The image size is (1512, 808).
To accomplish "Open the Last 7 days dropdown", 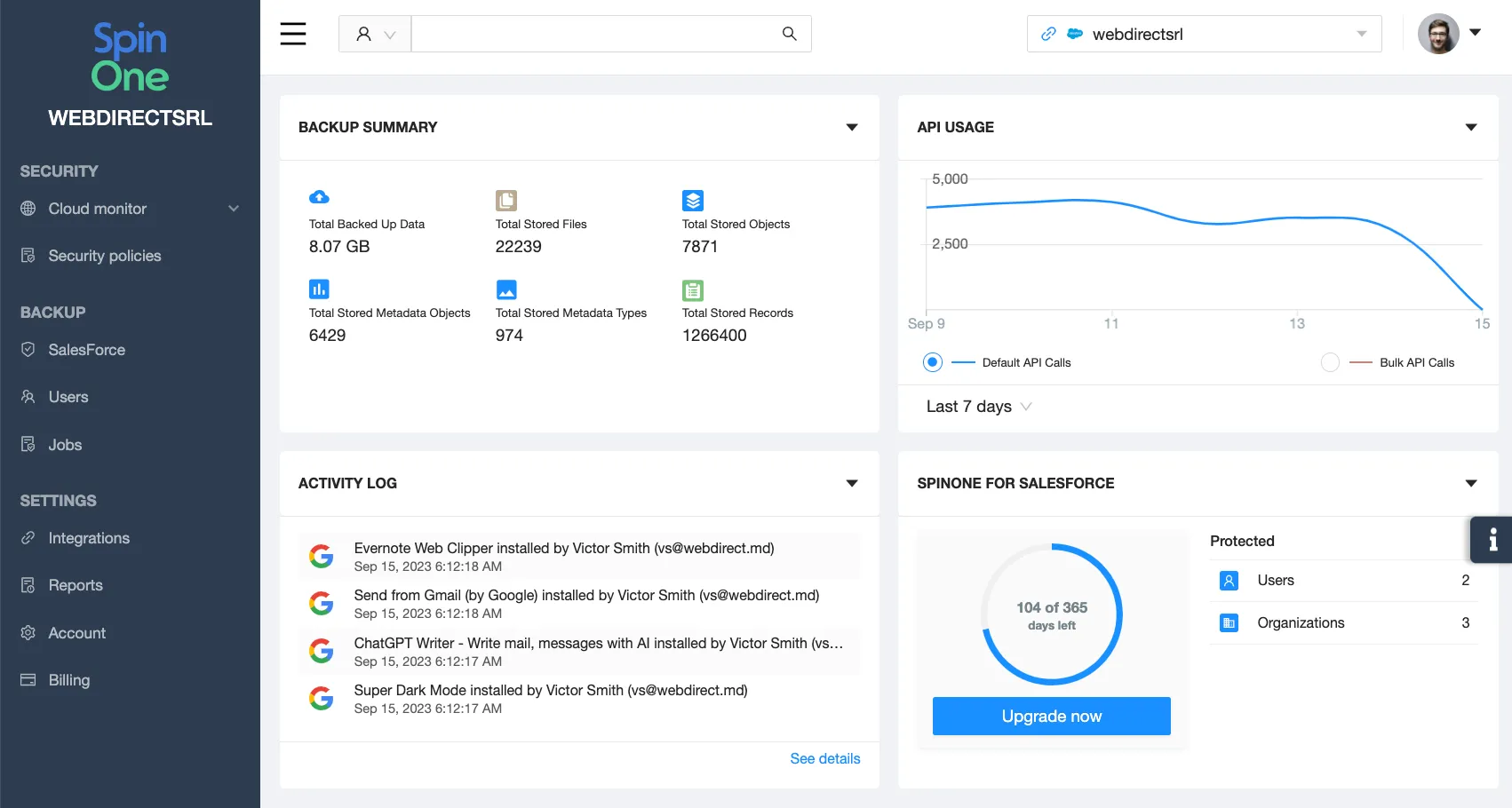I will click(977, 407).
